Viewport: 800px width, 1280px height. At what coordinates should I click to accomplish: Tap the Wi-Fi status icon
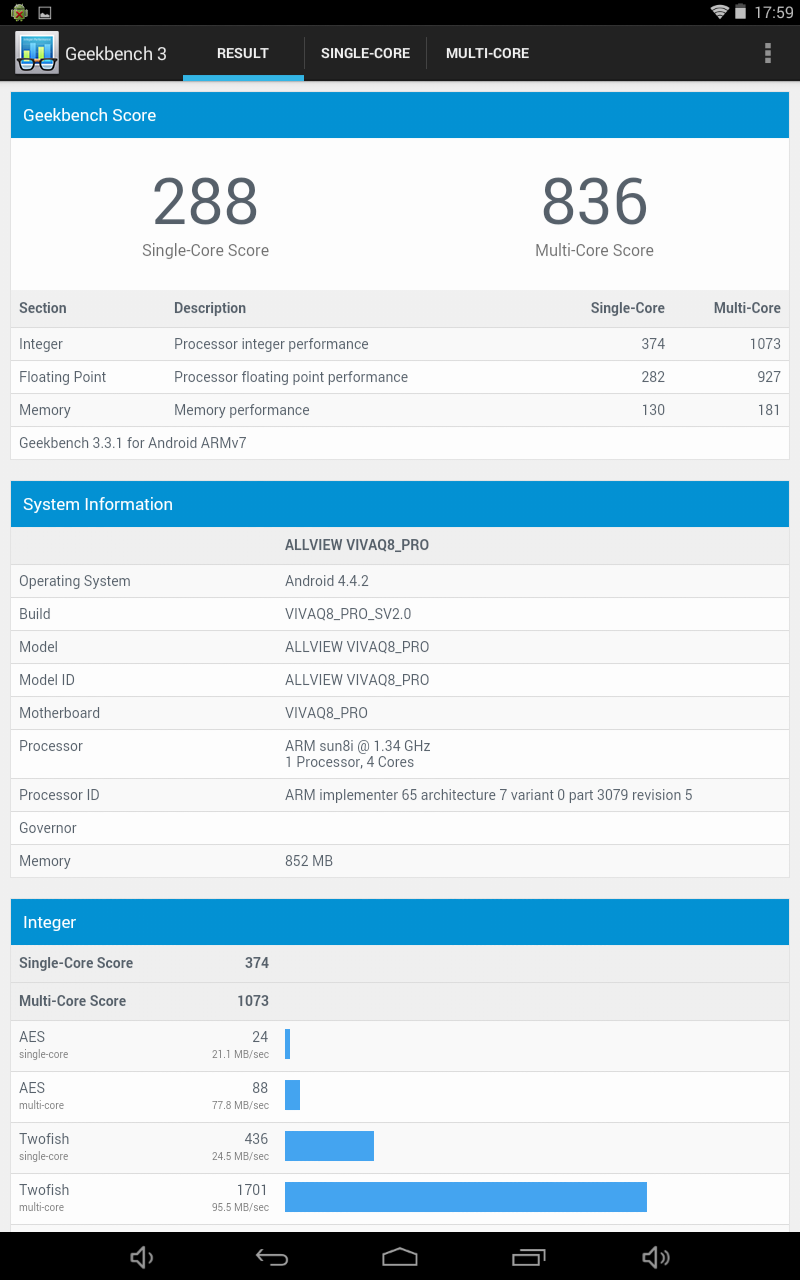(719, 12)
